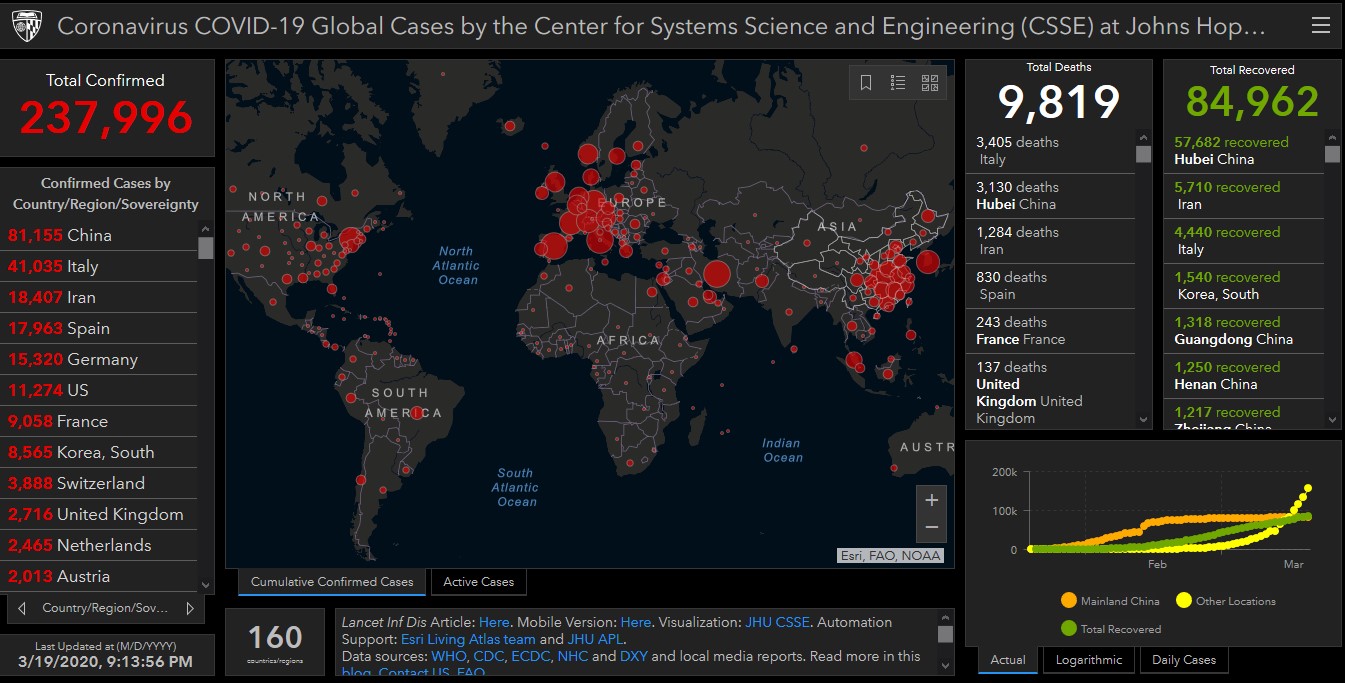Screen dimensions: 1345x683
Task: Click the info text panel scrollbar thumb
Action: coord(945,634)
